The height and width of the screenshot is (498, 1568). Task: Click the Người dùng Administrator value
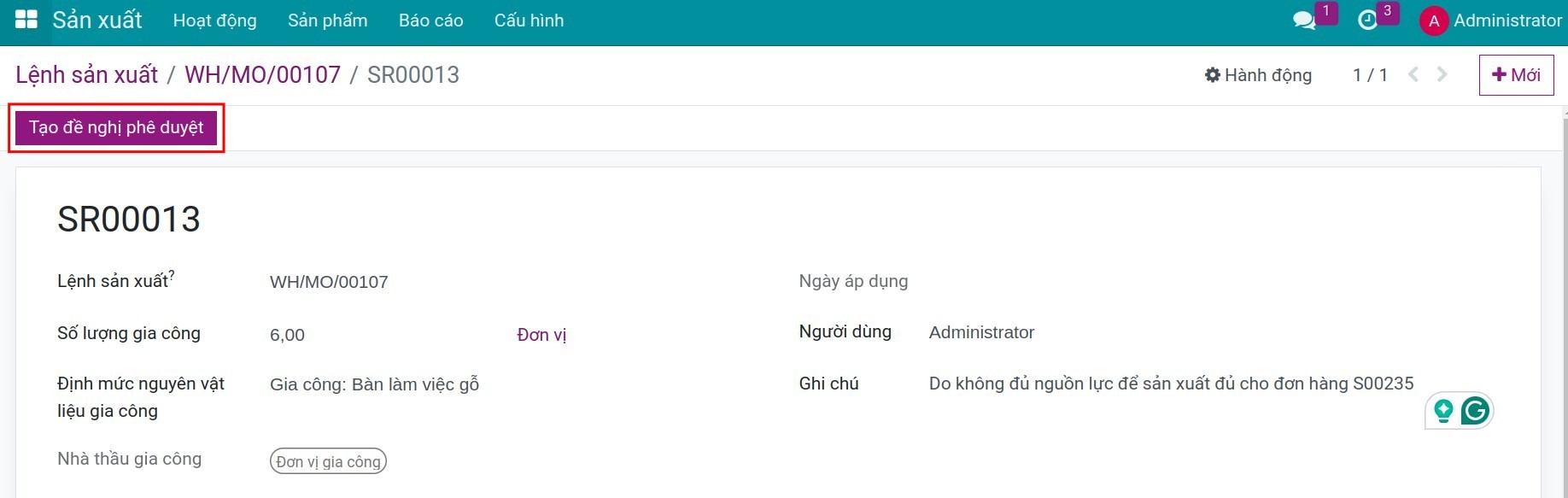(981, 332)
